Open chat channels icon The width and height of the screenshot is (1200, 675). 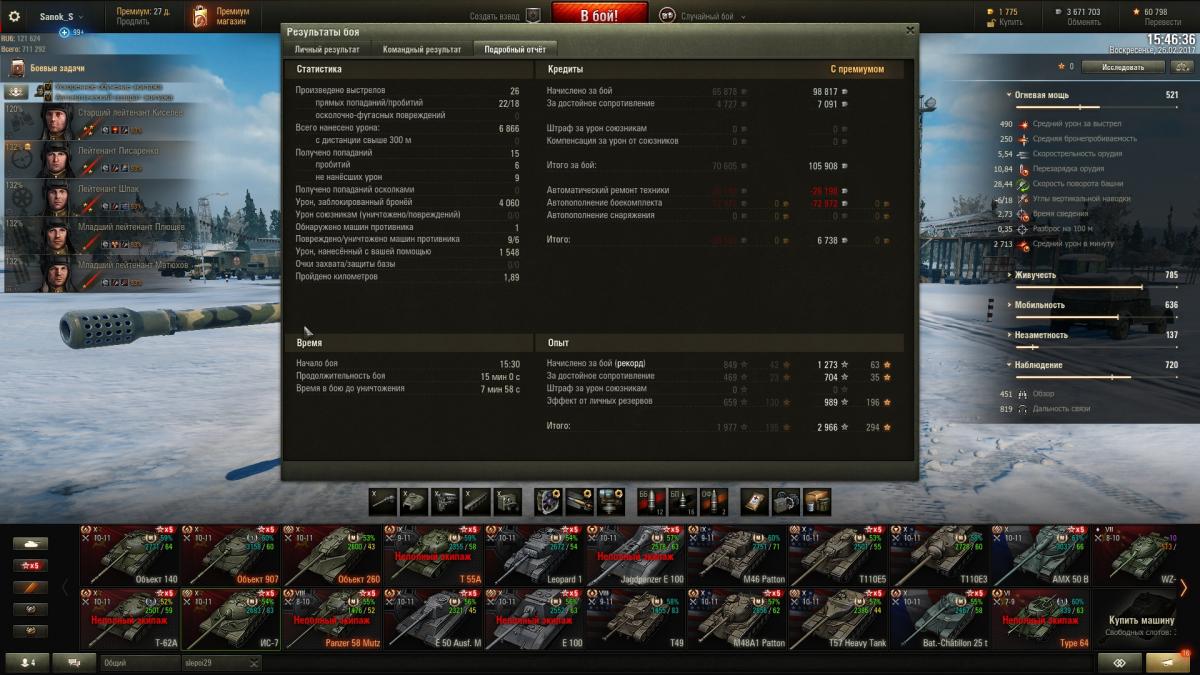(x=74, y=663)
